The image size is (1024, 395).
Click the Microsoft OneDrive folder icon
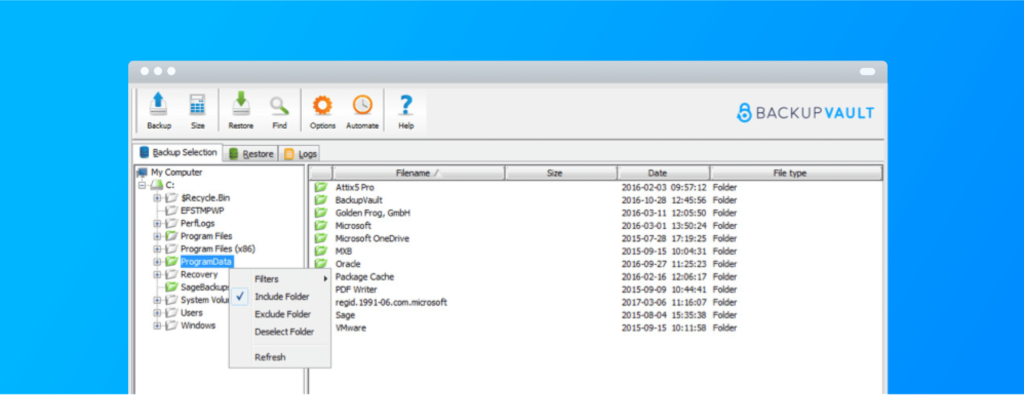pos(321,238)
